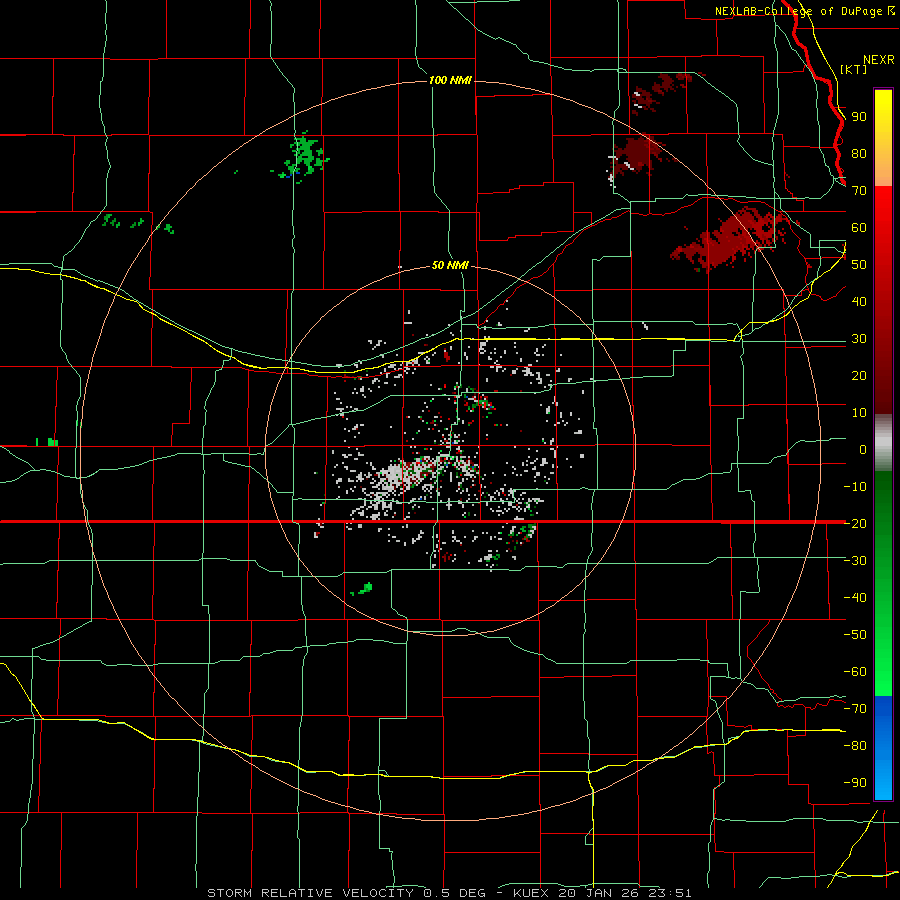The height and width of the screenshot is (900, 900).
Task: Select the 90 value on velocity scale
Action: (859, 117)
